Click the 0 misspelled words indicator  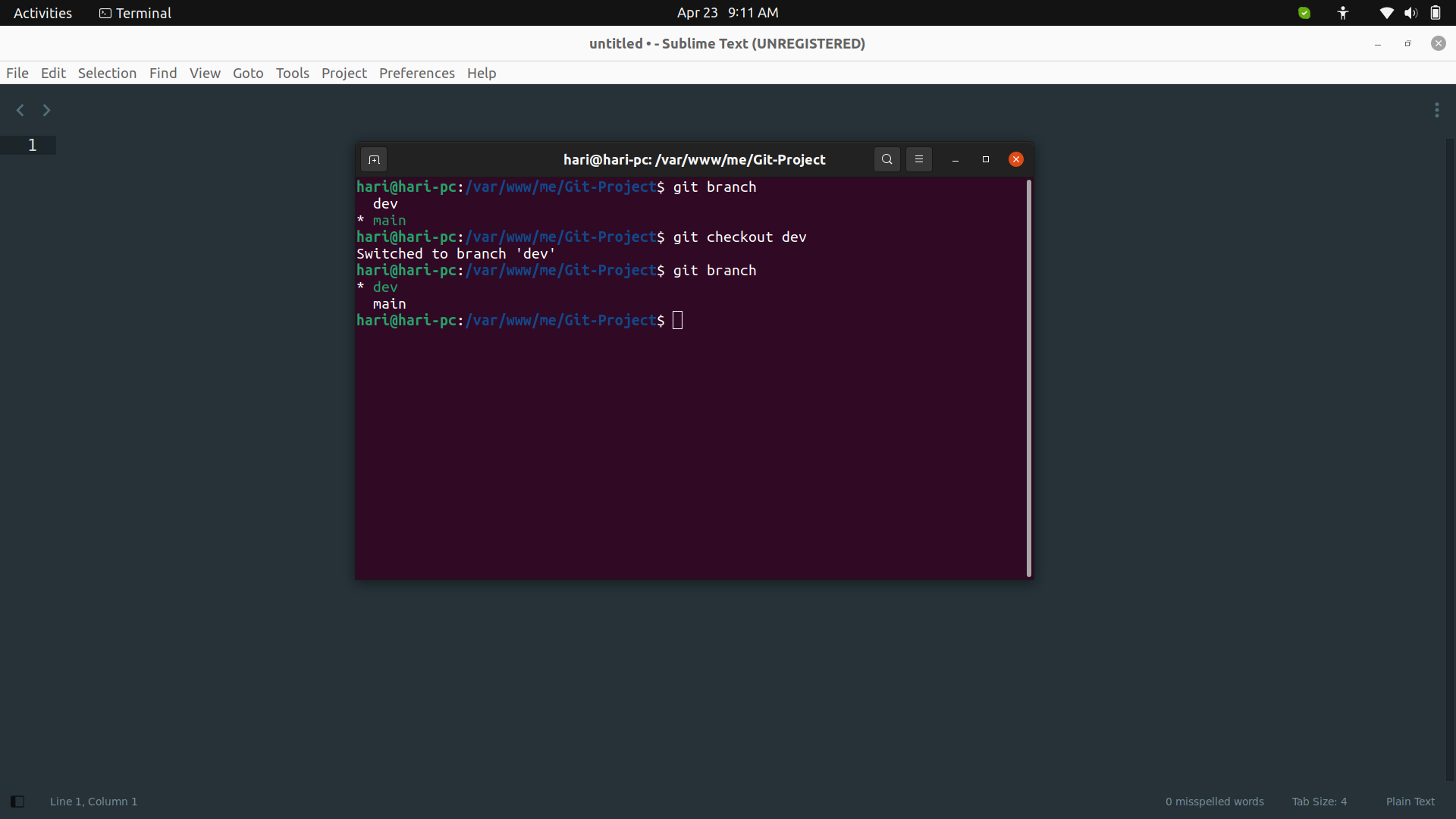pyautogui.click(x=1213, y=801)
